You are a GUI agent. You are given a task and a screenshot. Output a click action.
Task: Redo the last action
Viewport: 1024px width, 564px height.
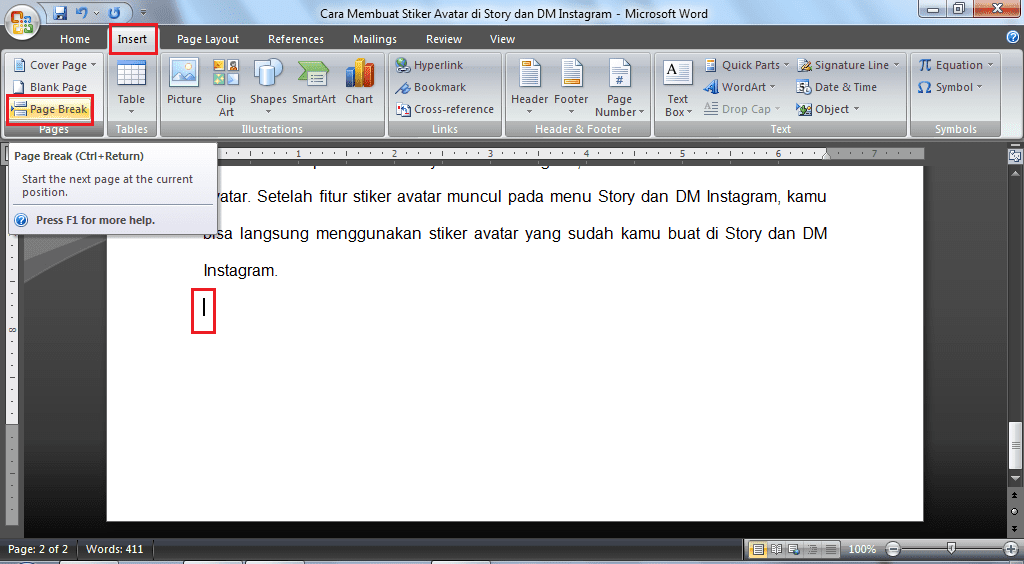click(115, 12)
